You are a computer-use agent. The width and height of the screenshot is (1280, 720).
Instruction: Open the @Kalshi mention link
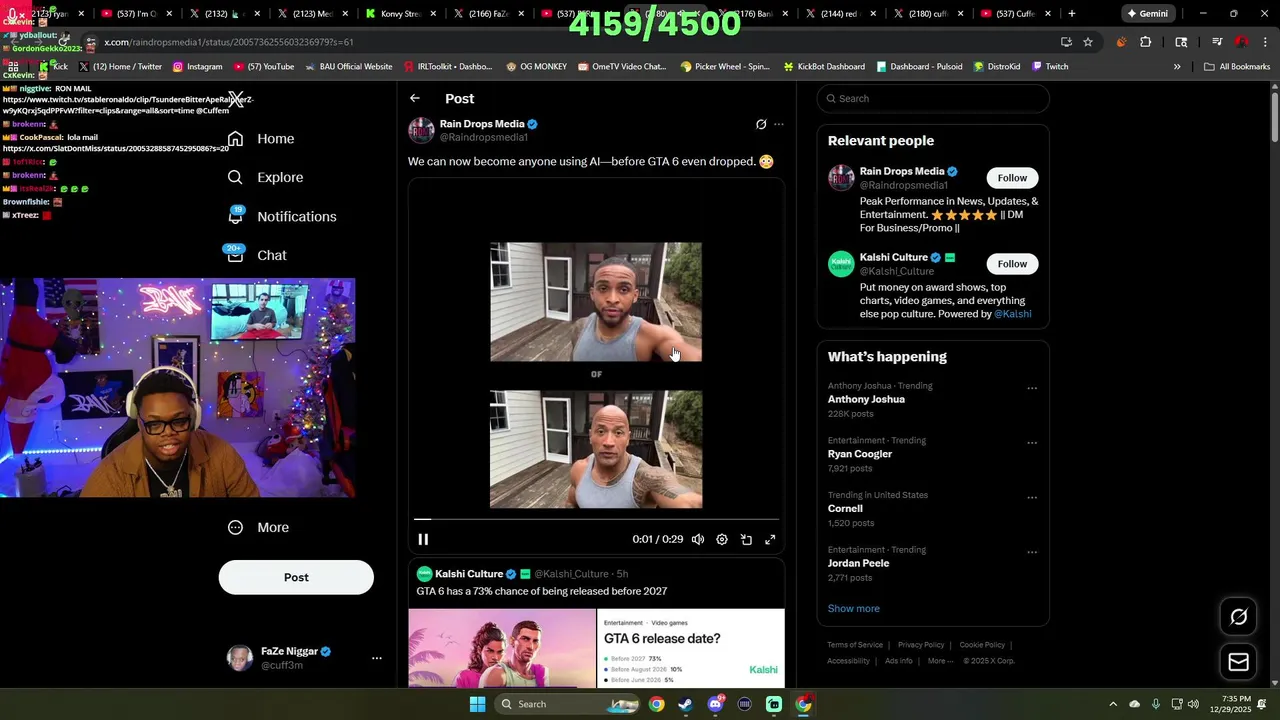tap(1013, 314)
